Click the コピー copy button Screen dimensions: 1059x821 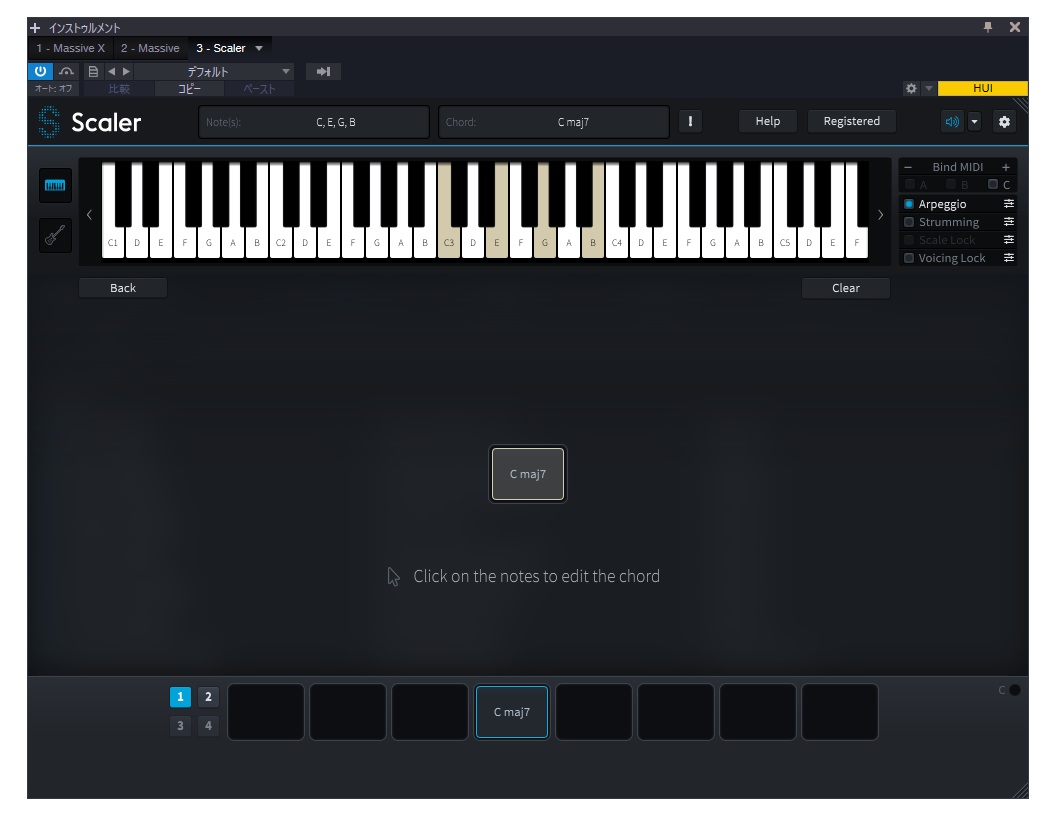click(189, 89)
